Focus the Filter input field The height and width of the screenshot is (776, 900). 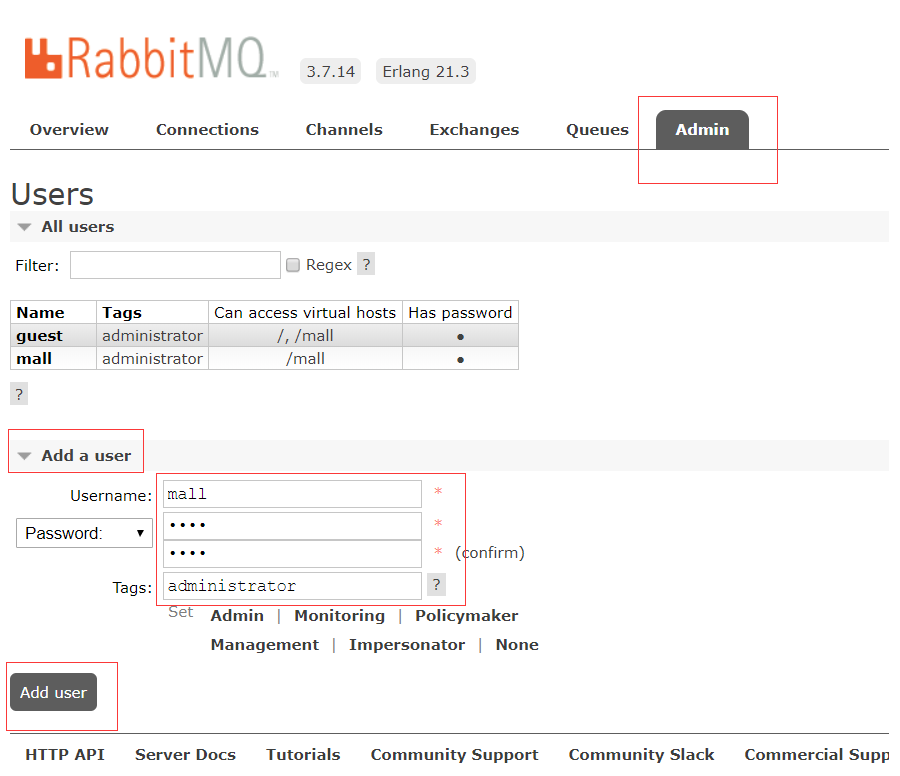pyautogui.click(x=175, y=265)
